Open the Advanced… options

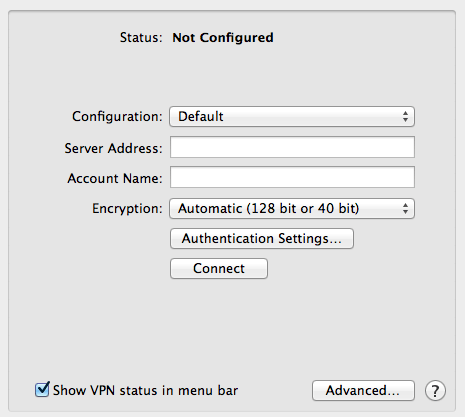click(363, 390)
